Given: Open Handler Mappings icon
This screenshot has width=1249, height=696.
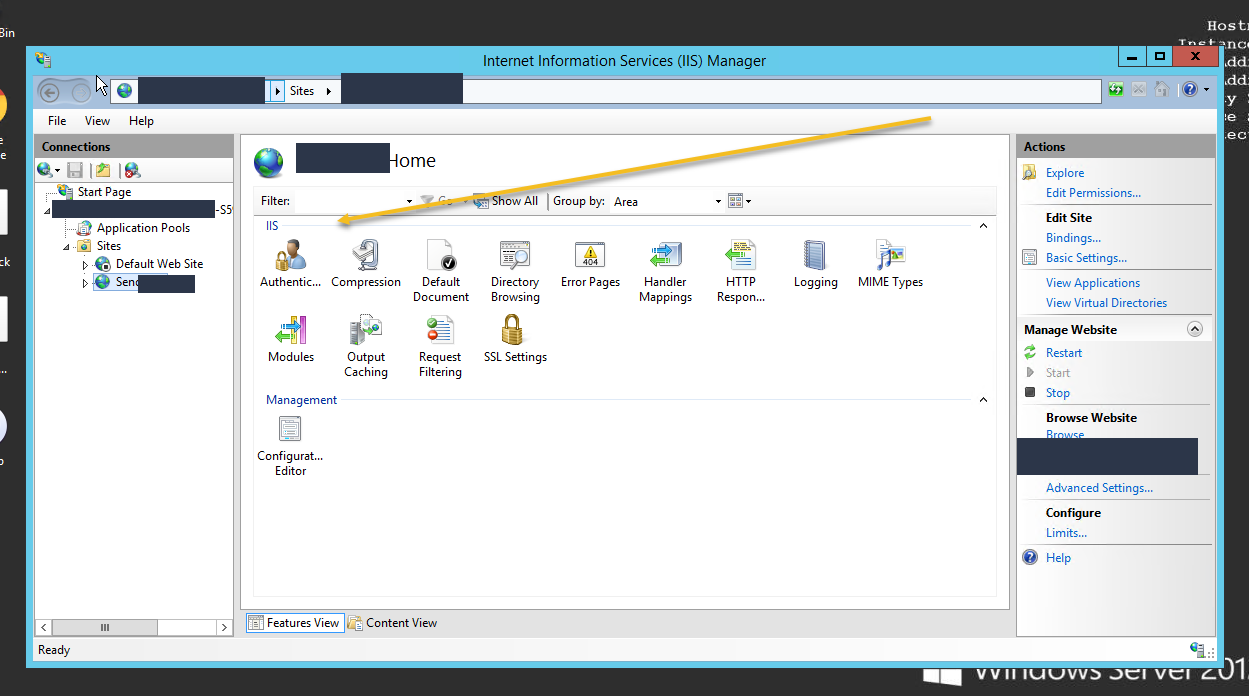Looking at the screenshot, I should pos(665,256).
